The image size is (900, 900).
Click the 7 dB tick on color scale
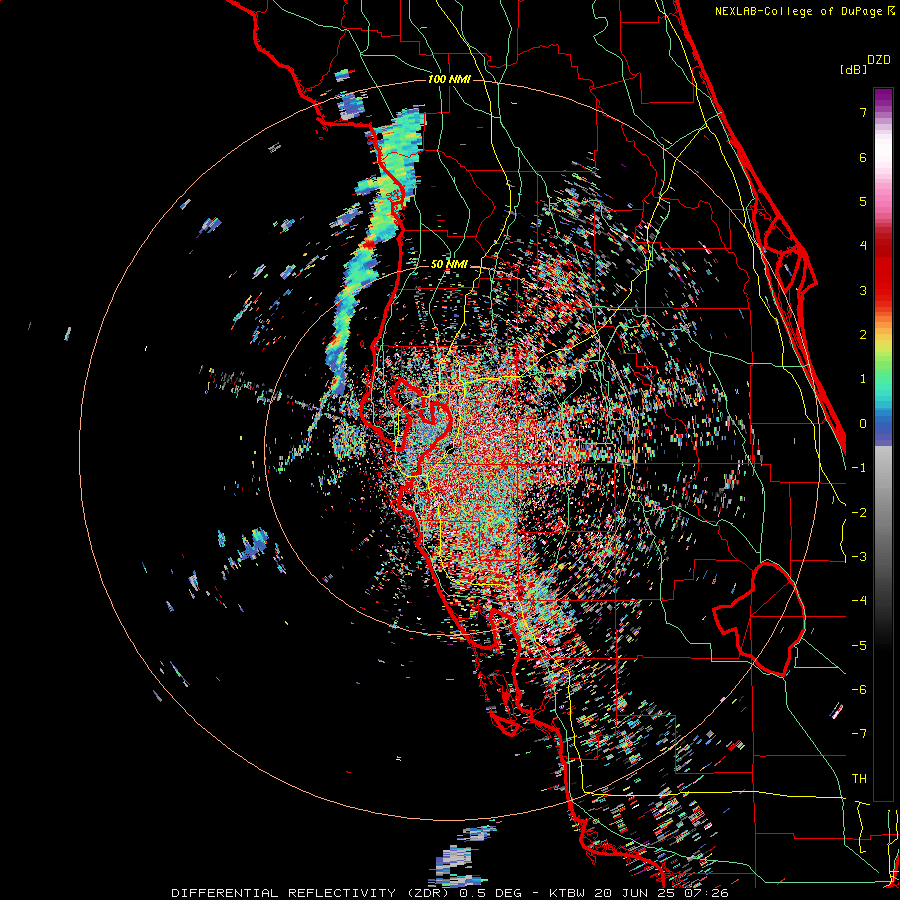[x=863, y=112]
